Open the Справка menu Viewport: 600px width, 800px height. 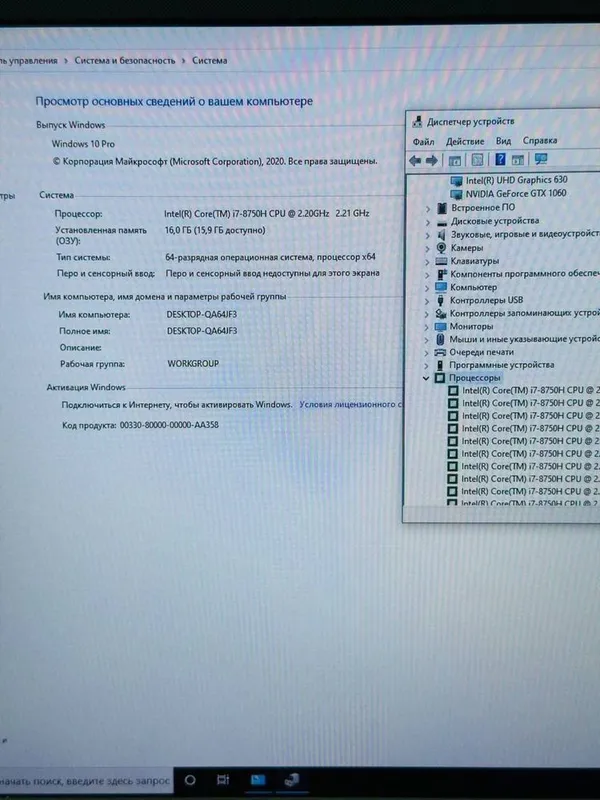(540, 140)
